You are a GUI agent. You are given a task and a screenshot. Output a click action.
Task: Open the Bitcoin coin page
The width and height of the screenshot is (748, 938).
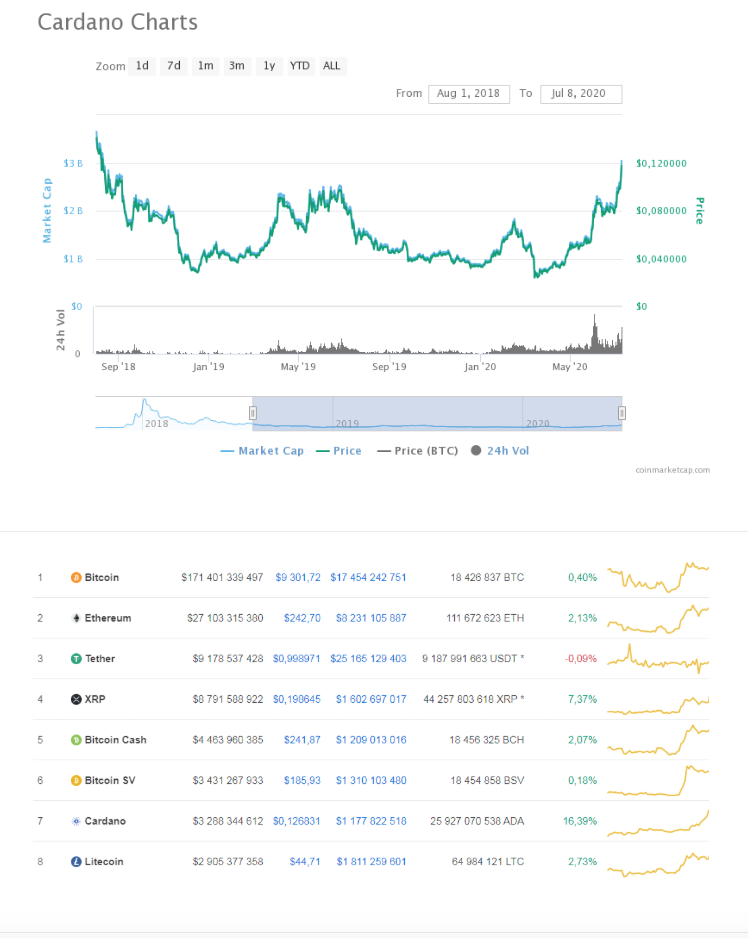pyautogui.click(x=102, y=578)
